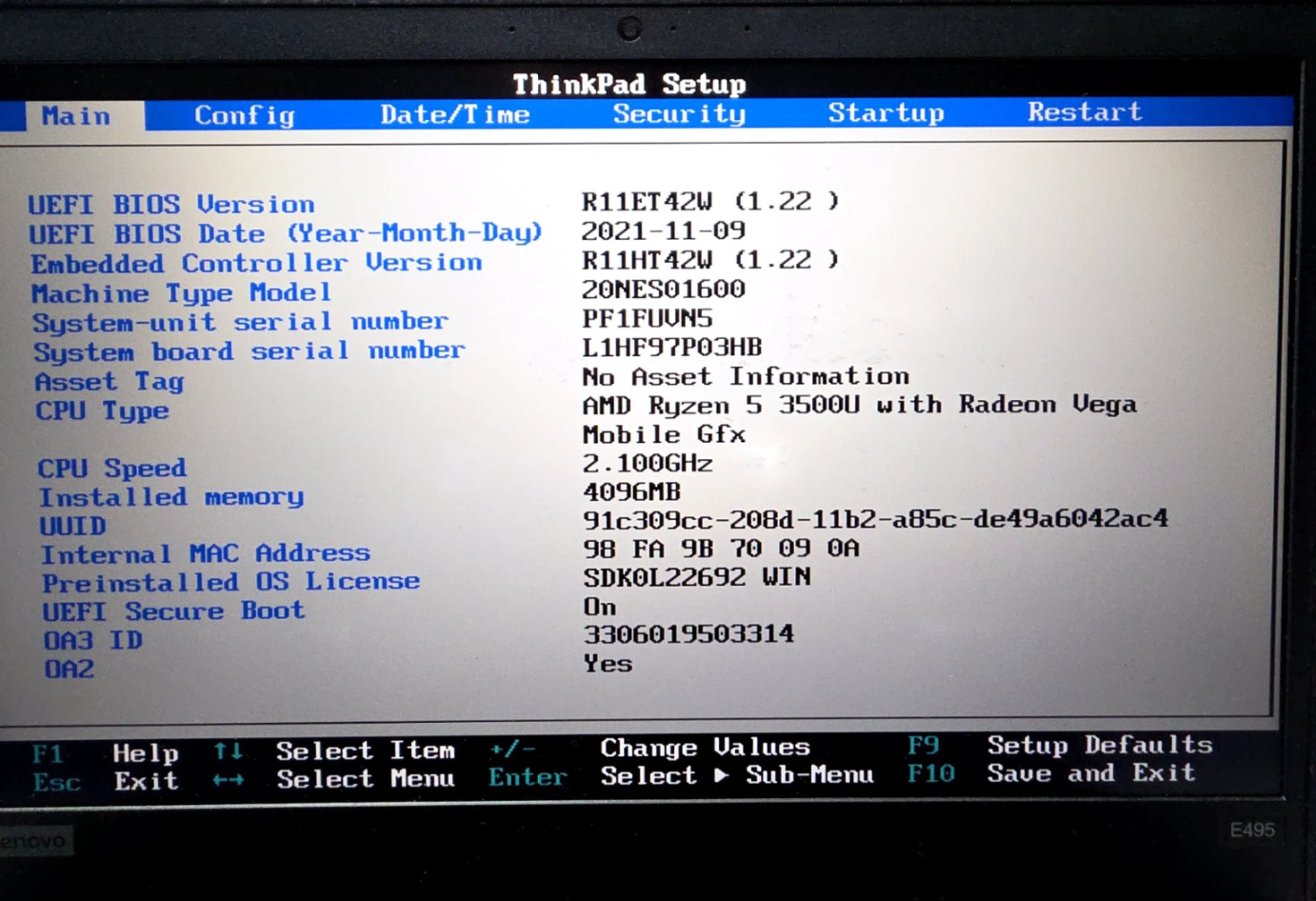Screen dimensions: 1316x901
Task: Click the OA2 label
Action: click(x=70, y=669)
